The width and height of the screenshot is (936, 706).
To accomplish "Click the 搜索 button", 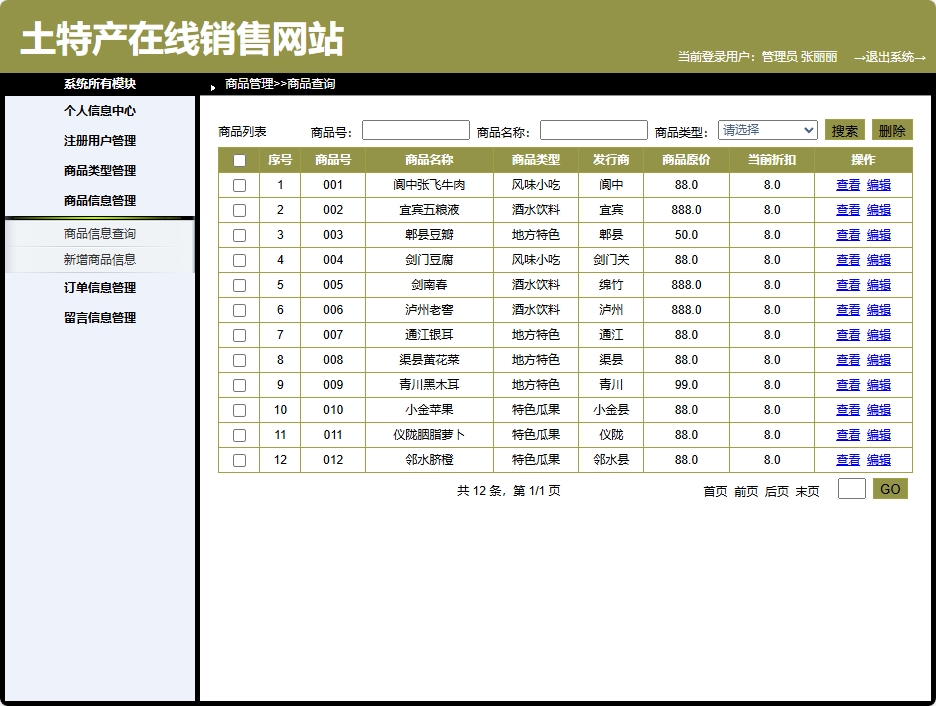I will [843, 129].
